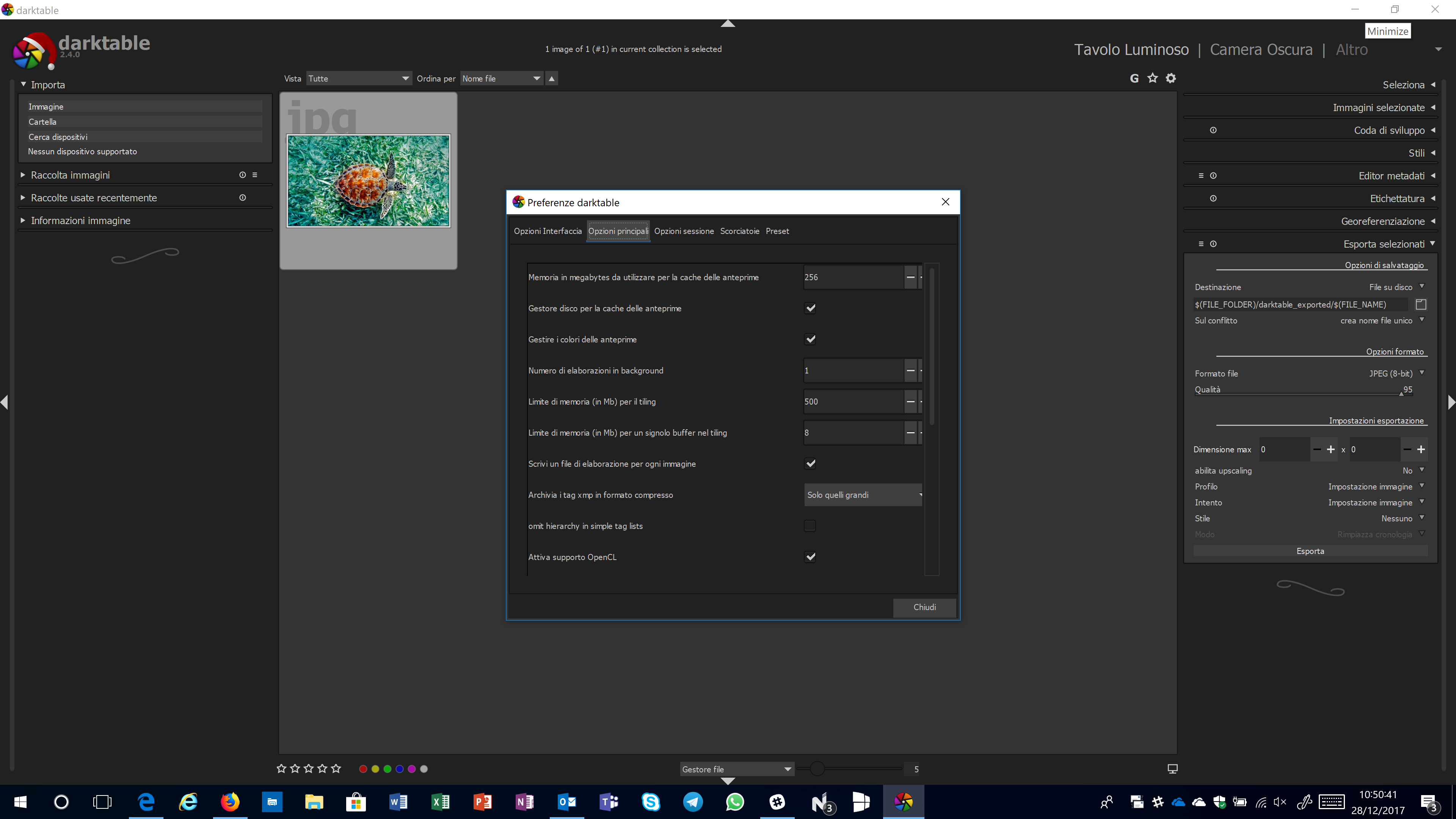The width and height of the screenshot is (1456, 819).
Task: Toggle Attiva supporto OpenCL checkbox
Action: (x=810, y=557)
